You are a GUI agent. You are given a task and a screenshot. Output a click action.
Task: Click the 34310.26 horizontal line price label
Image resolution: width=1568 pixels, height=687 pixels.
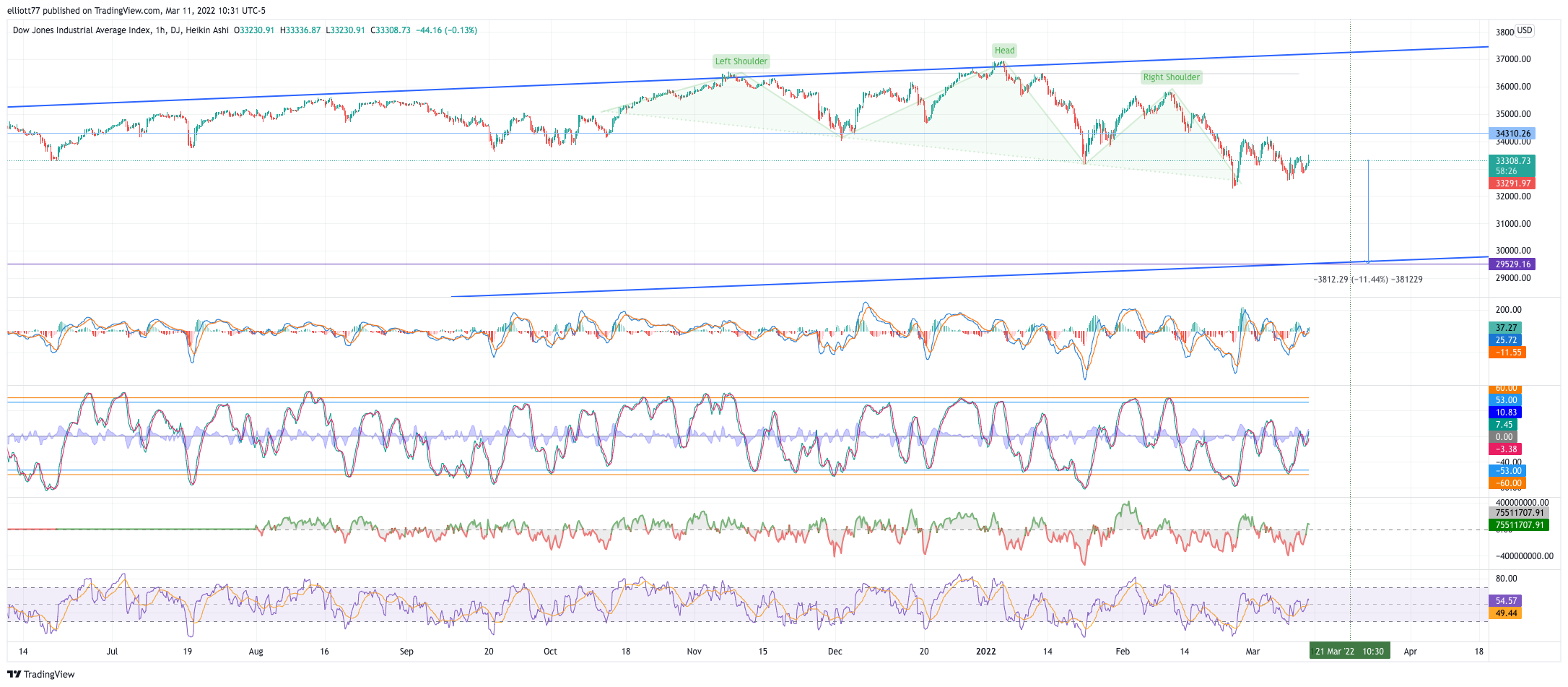click(x=1512, y=134)
